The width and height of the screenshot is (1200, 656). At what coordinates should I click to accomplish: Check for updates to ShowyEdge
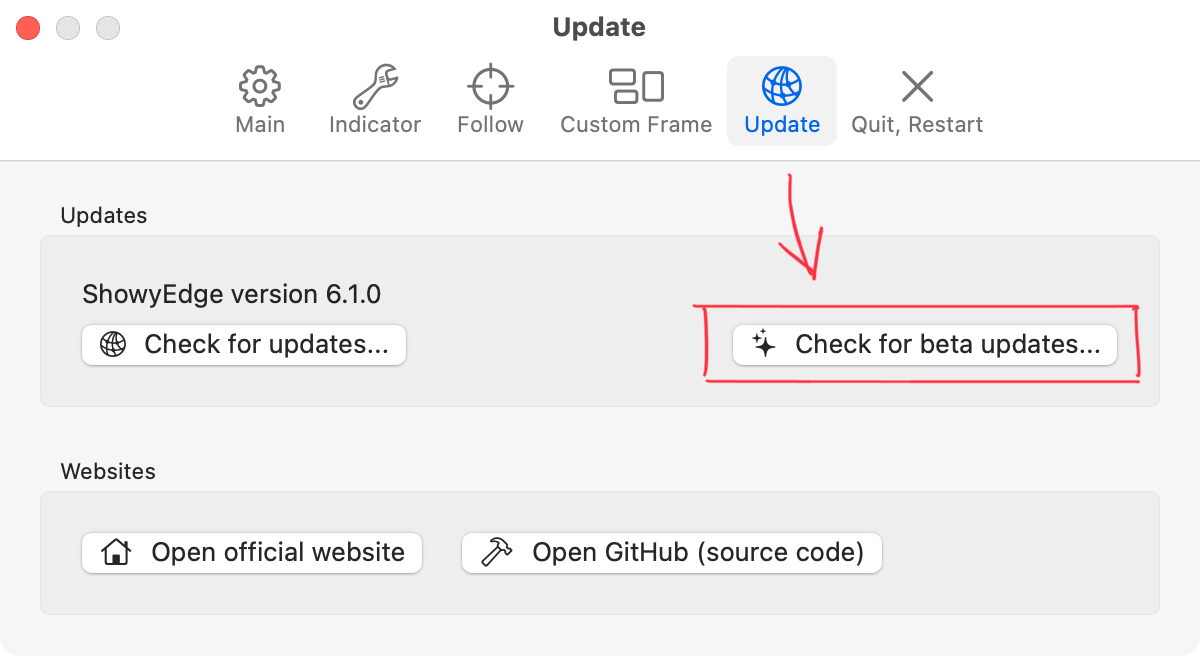click(x=243, y=344)
